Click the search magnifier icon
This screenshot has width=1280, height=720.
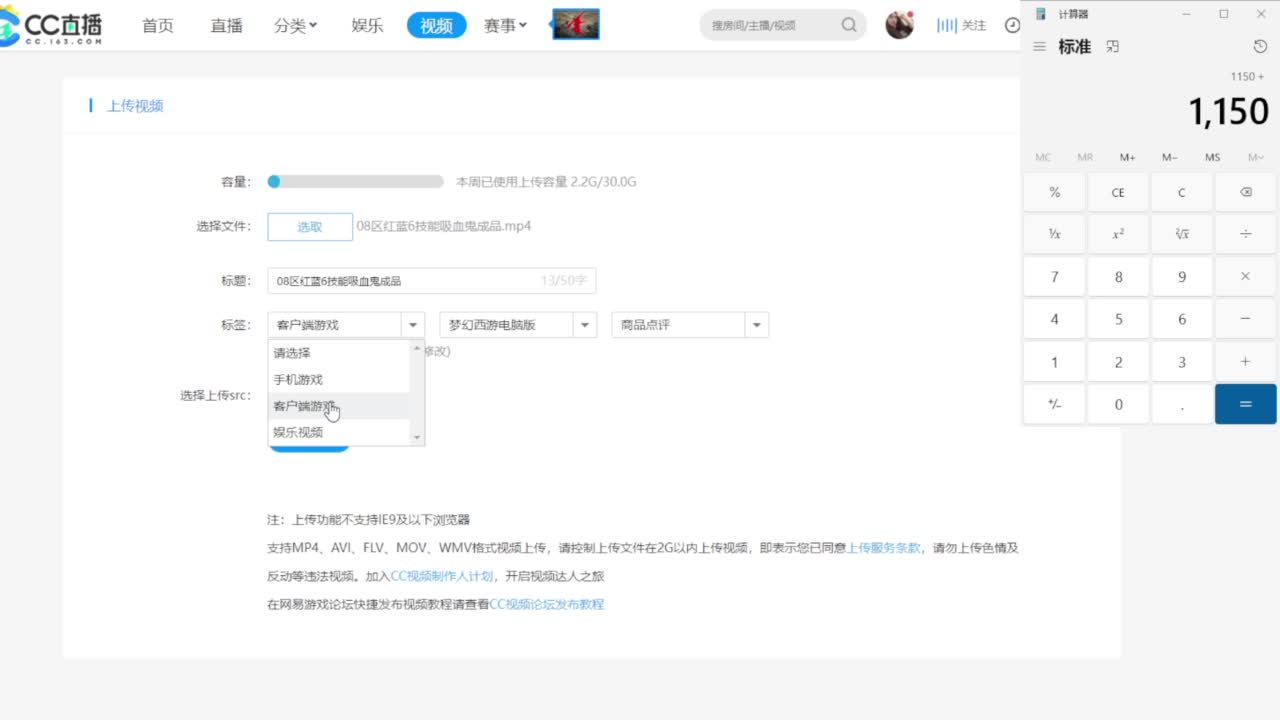coord(849,25)
